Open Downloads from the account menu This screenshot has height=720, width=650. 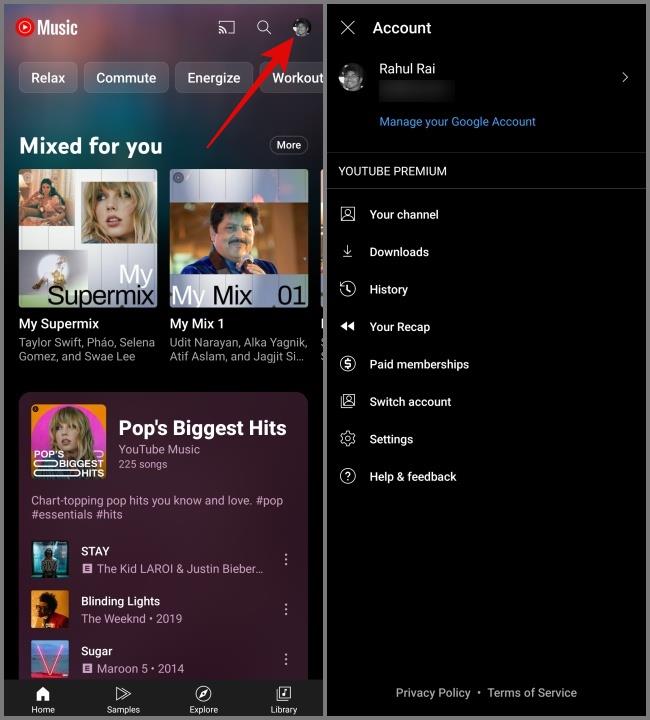pyautogui.click(x=487, y=252)
